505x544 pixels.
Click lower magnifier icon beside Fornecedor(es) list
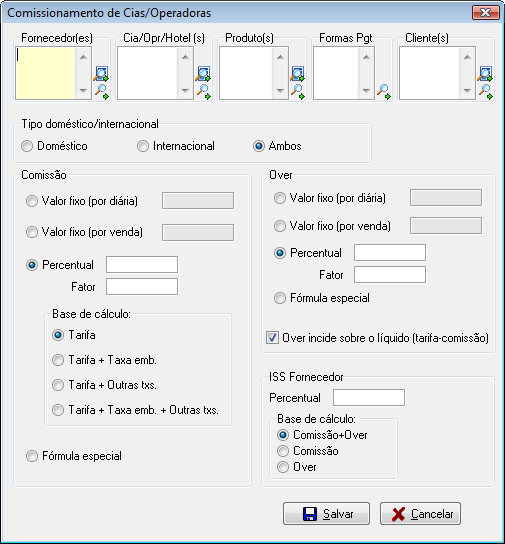click(102, 92)
